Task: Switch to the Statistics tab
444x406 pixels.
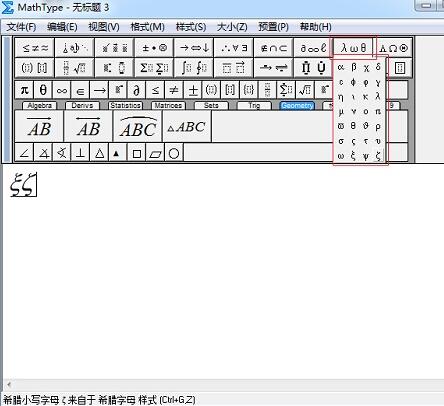Action: tap(125, 106)
